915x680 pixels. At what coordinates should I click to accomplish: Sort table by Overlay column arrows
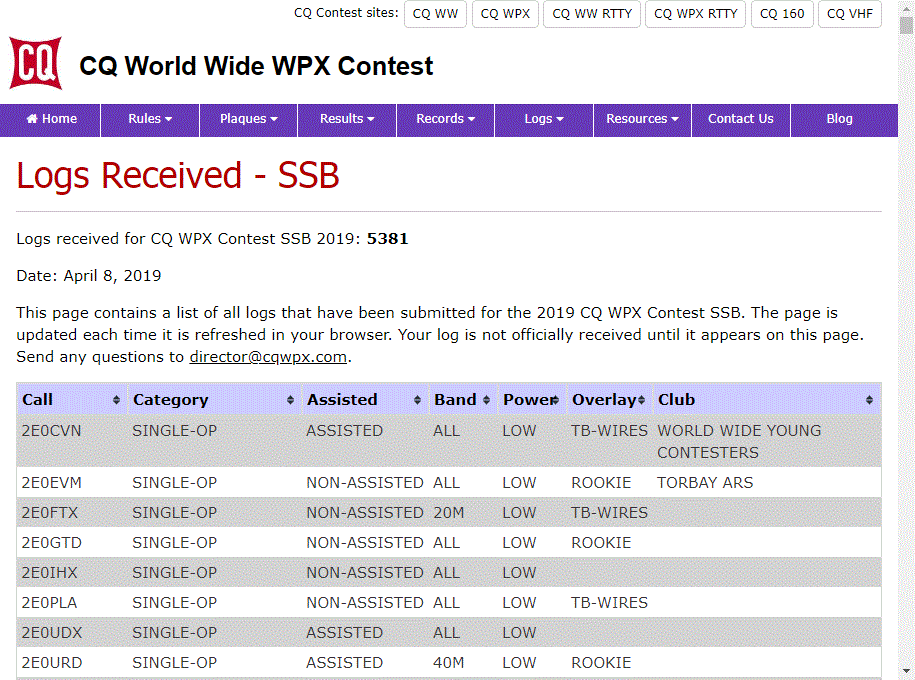[641, 400]
